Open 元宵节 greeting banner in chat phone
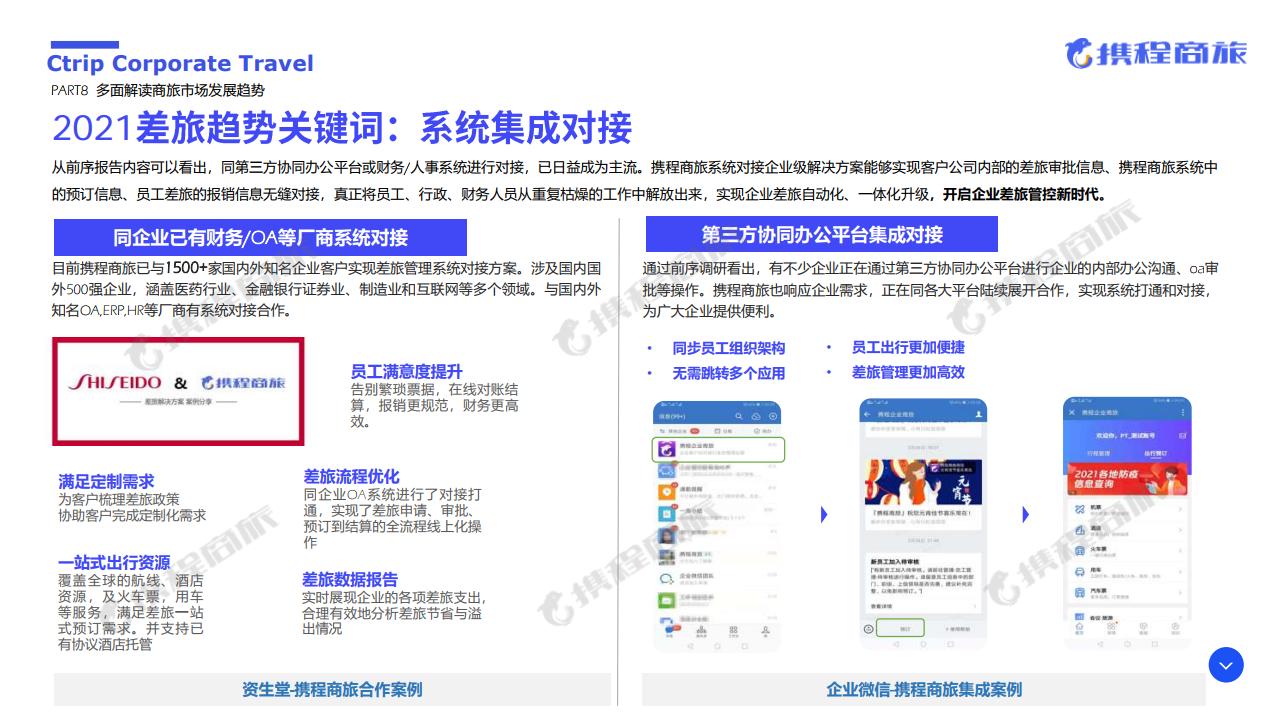The height and width of the screenshot is (720, 1280). (x=923, y=482)
